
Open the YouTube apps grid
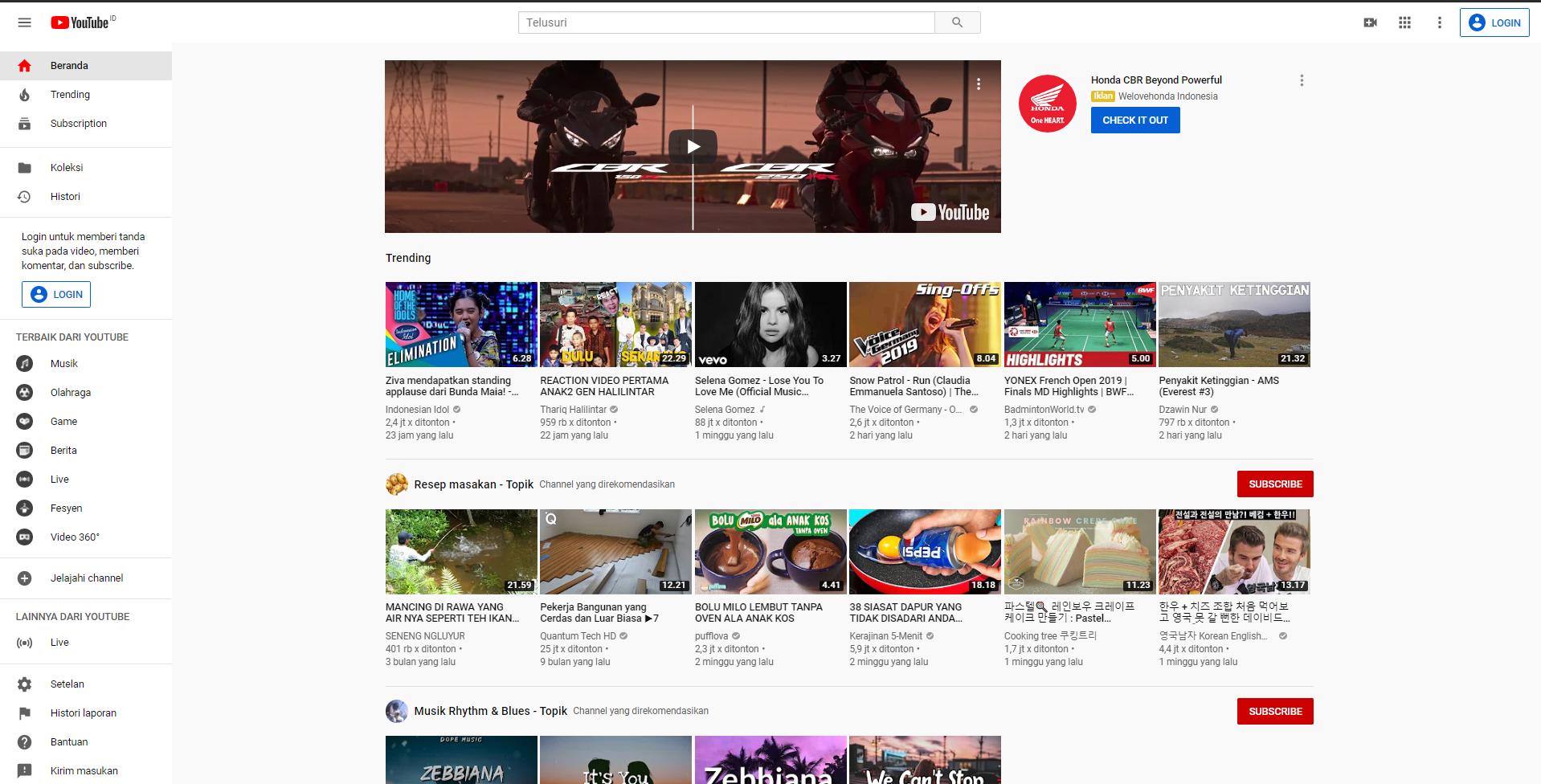(x=1404, y=22)
